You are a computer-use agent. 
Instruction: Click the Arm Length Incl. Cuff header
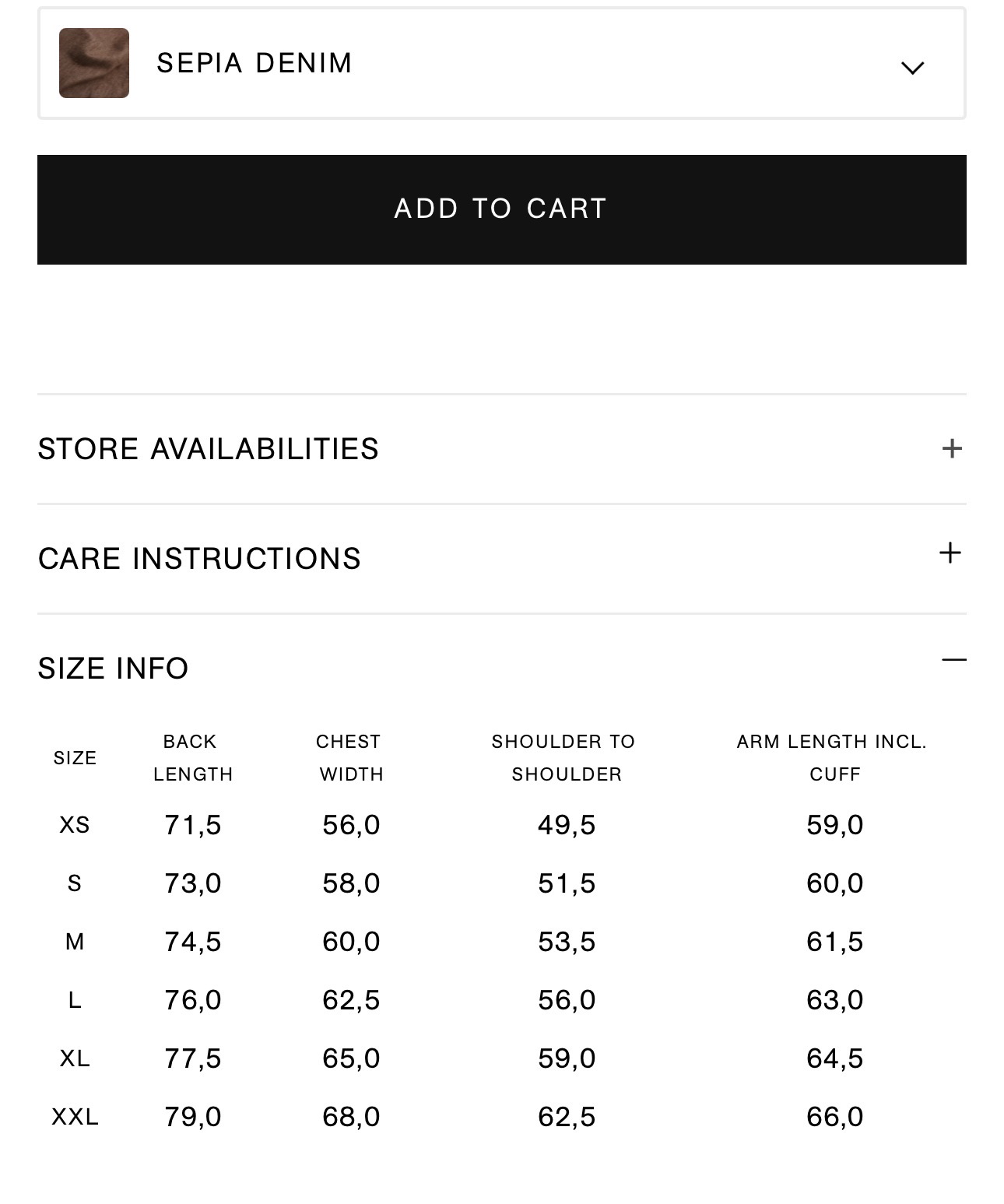(x=833, y=758)
